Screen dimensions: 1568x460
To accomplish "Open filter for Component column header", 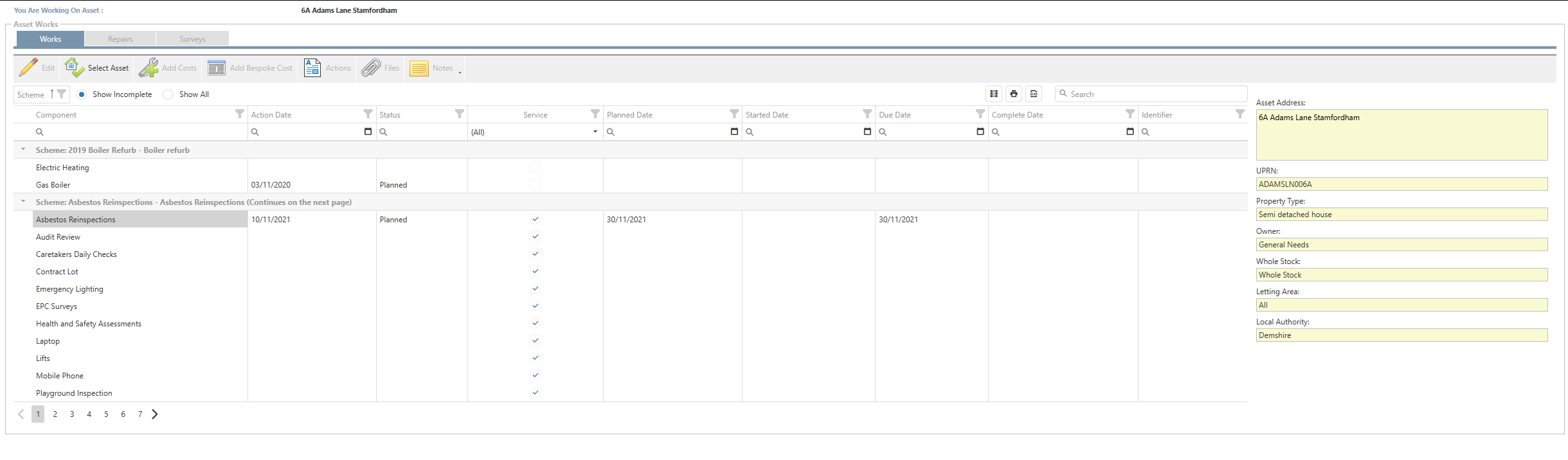I will [239, 114].
